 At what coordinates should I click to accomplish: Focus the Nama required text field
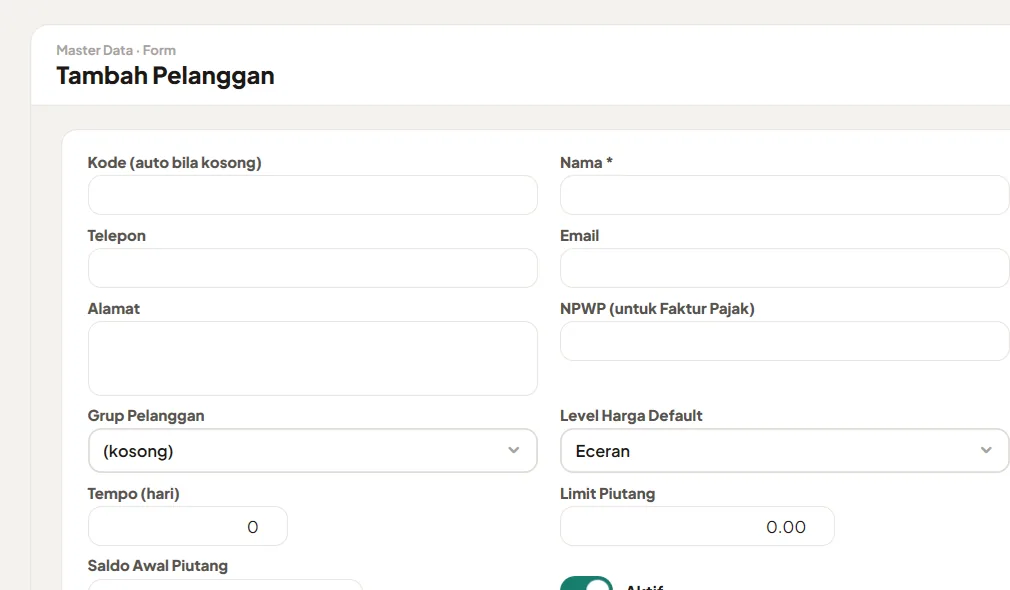pos(785,195)
